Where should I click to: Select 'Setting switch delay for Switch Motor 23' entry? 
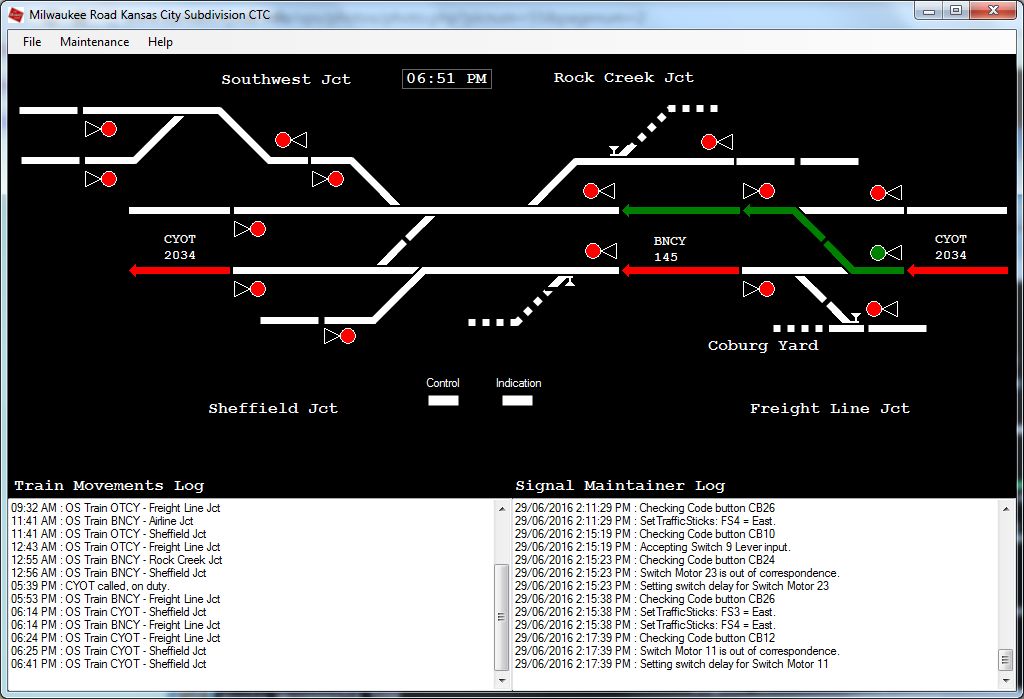(672, 586)
